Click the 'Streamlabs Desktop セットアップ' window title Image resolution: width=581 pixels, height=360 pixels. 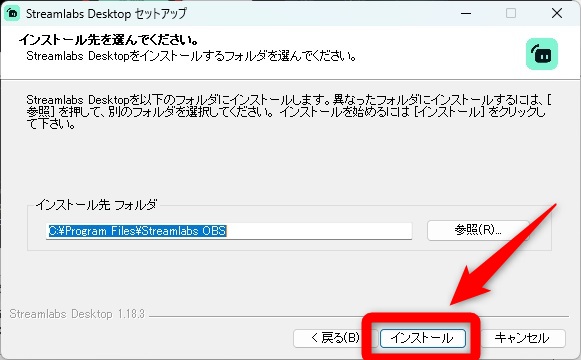coord(106,14)
